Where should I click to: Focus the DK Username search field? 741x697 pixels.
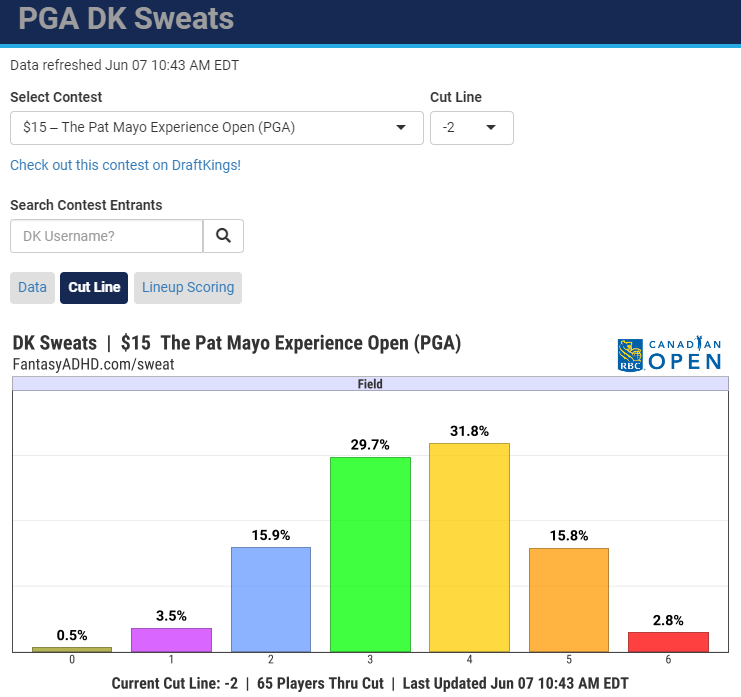(x=107, y=236)
